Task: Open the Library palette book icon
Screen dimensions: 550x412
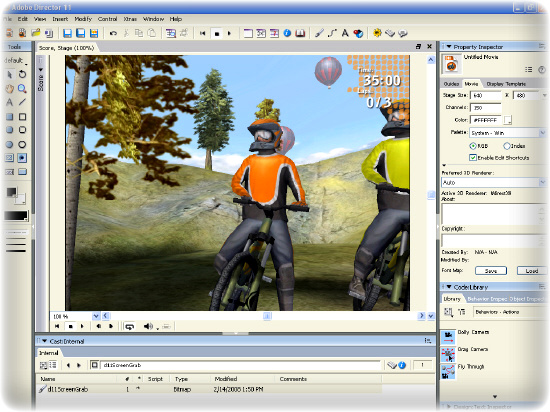Action: point(300,33)
